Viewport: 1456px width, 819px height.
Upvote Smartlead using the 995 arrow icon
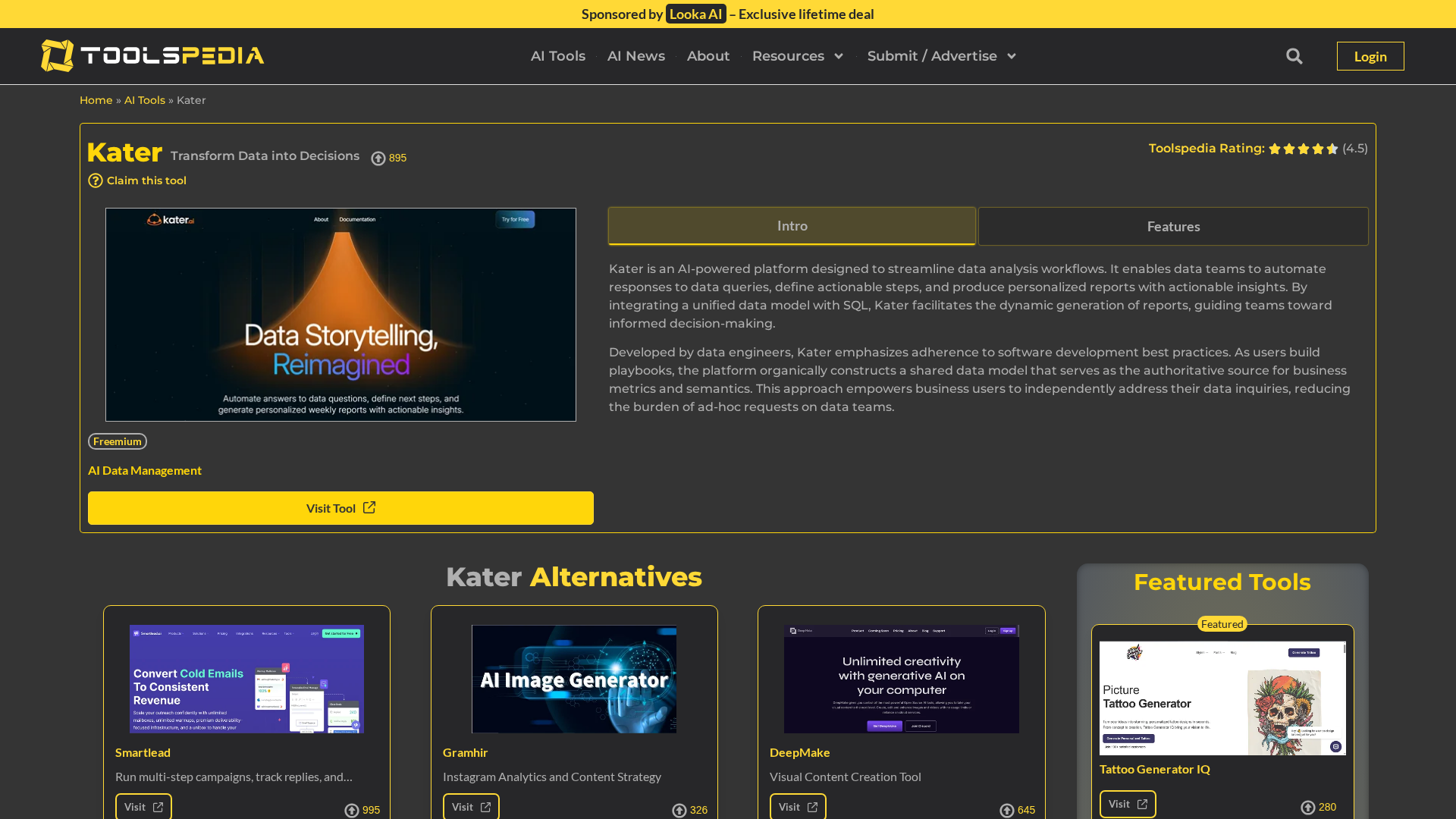[x=352, y=810]
